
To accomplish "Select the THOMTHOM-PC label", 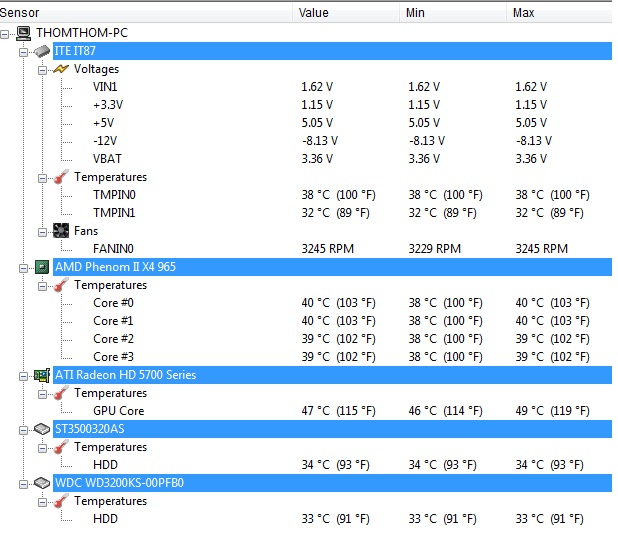I will tap(82, 33).
